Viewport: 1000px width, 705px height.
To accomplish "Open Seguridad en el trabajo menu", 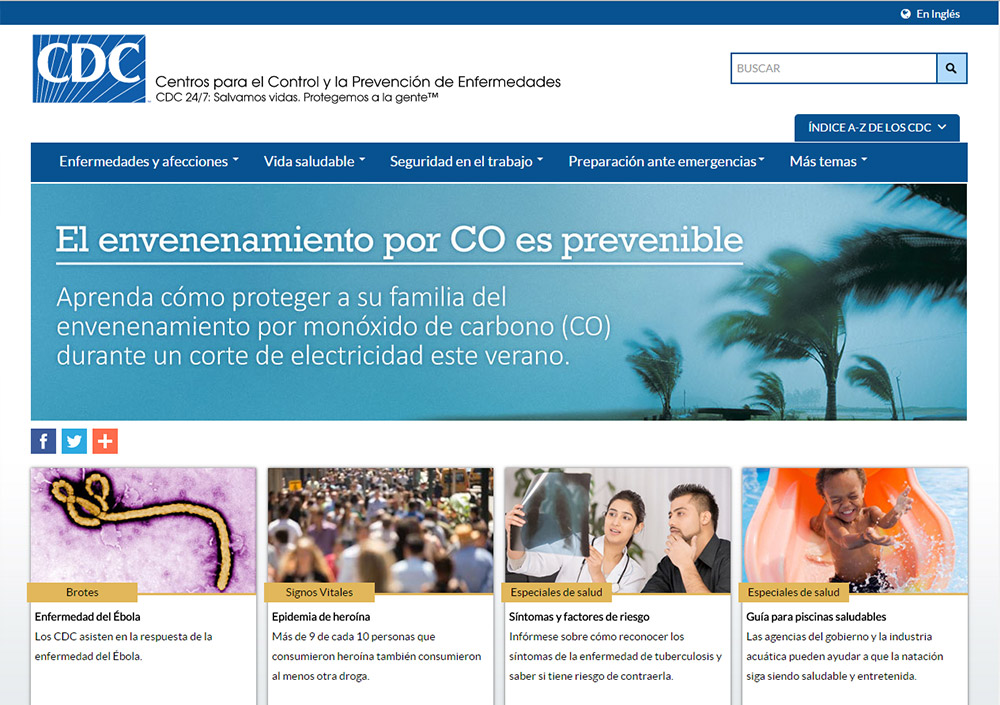I will 466,161.
